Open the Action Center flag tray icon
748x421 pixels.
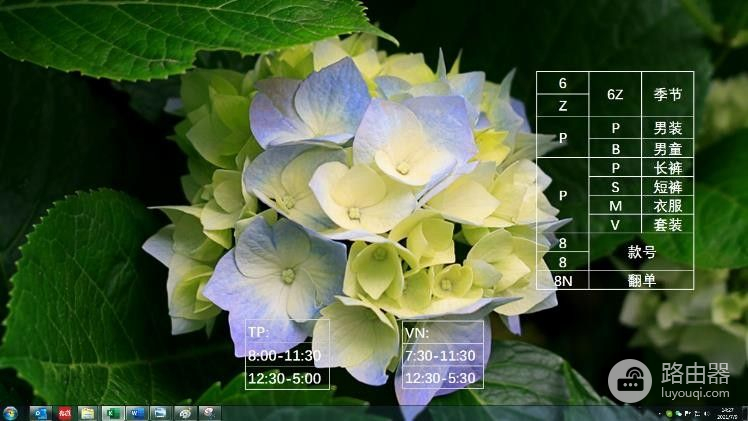687,413
